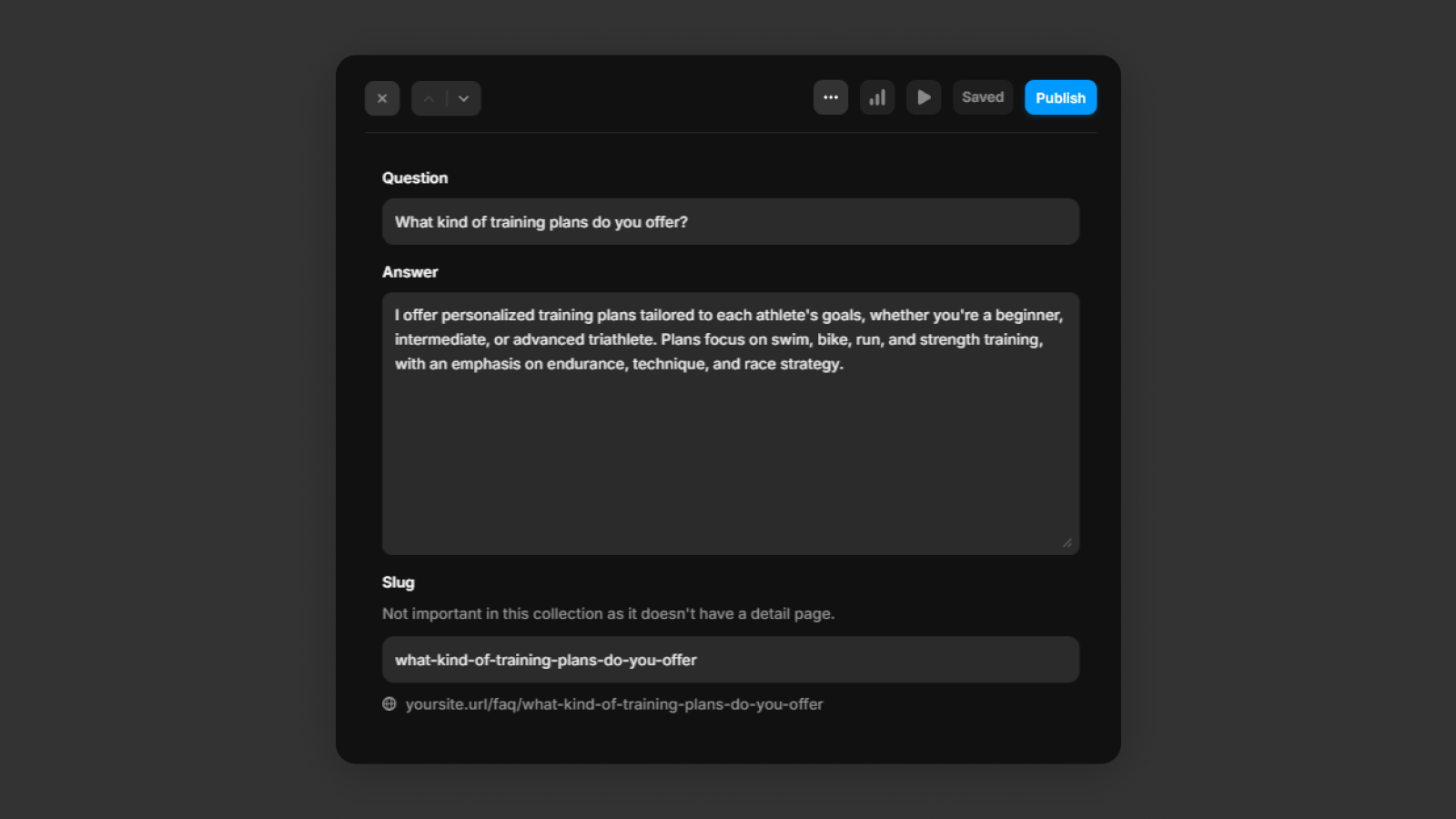This screenshot has width=1456, height=819.
Task: Go to next item with down chevron
Action: [x=463, y=98]
